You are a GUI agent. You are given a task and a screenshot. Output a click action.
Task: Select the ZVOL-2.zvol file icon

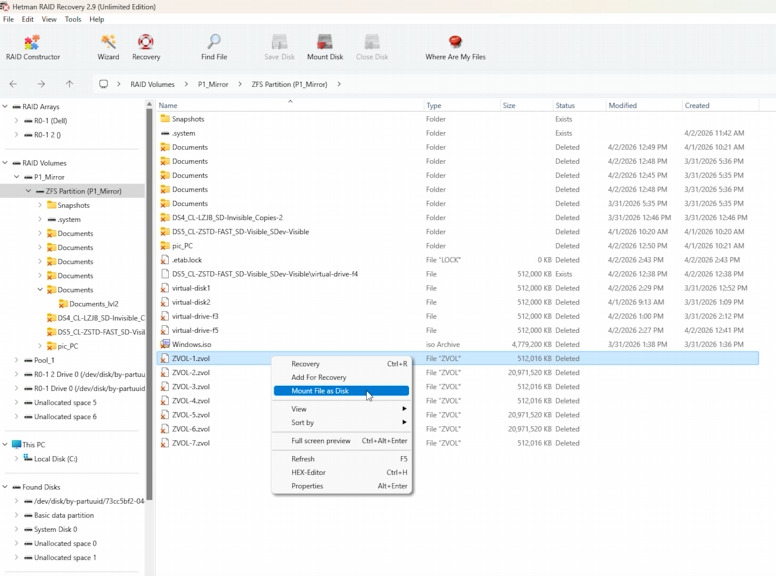[165, 373]
